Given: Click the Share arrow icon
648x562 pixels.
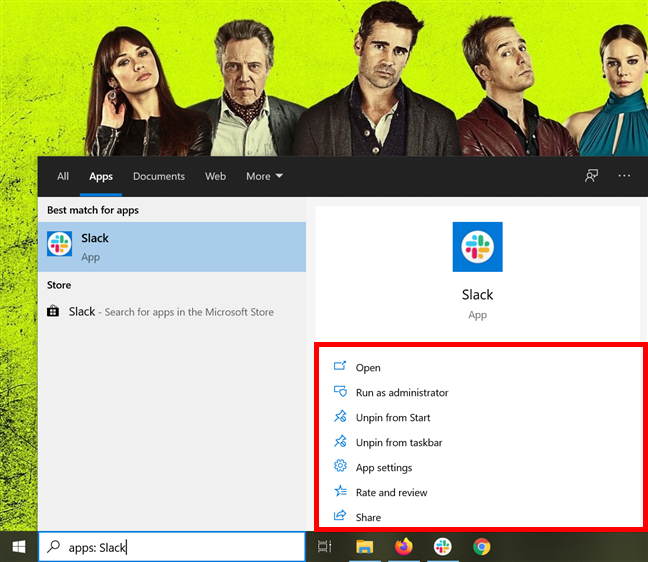Looking at the screenshot, I should coord(340,515).
